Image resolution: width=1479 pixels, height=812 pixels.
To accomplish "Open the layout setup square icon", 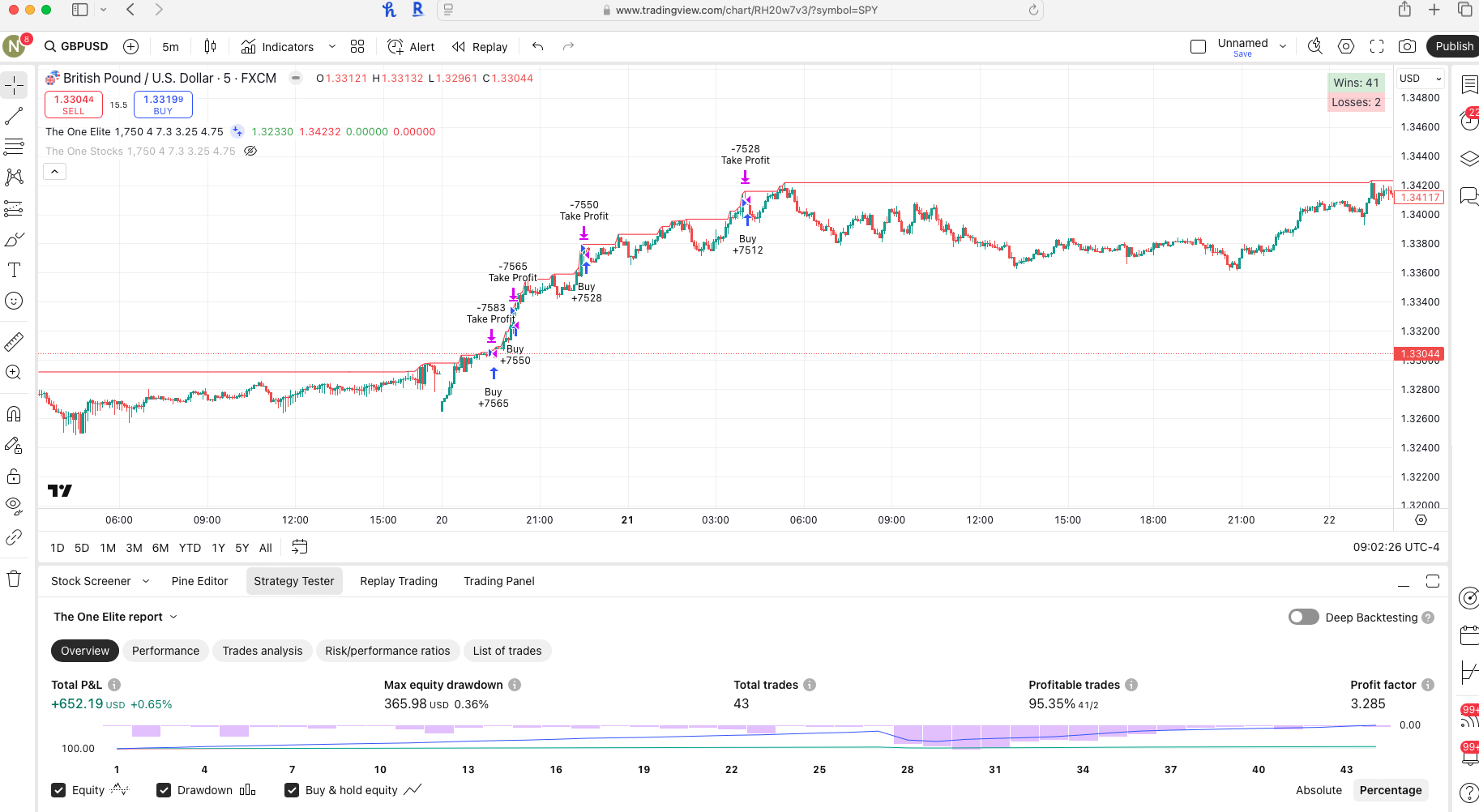I will [1198, 46].
